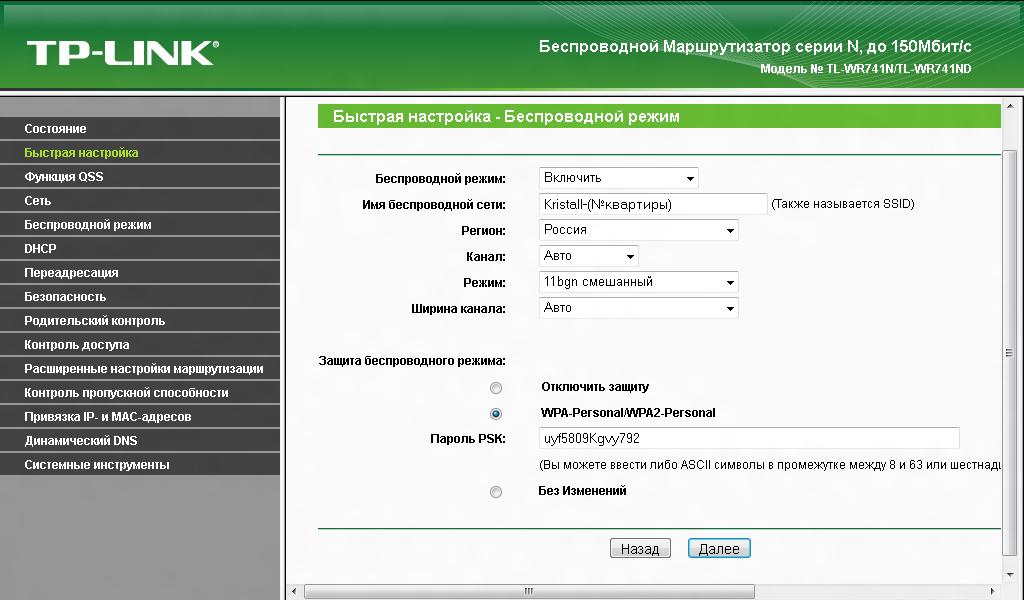Image resolution: width=1024 pixels, height=600 pixels.
Task: Click the TP-LINK logo
Action: (122, 52)
